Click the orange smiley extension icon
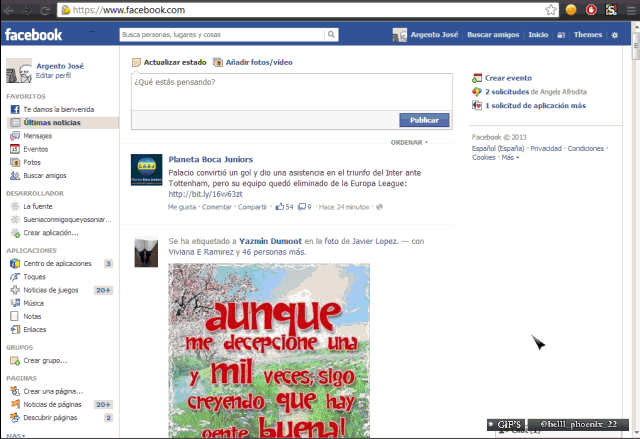 pyautogui.click(x=571, y=10)
